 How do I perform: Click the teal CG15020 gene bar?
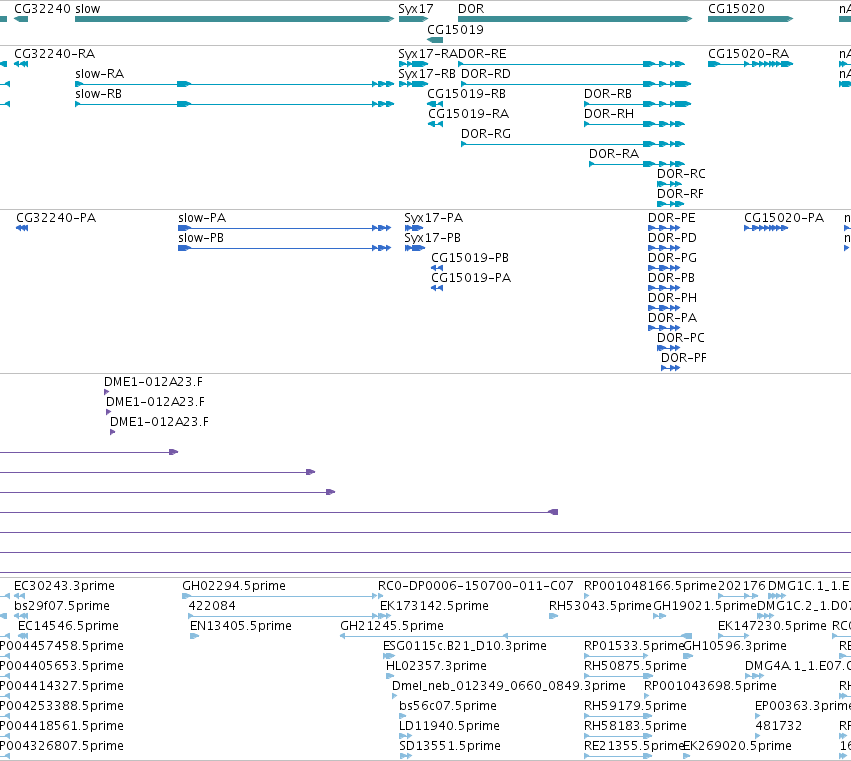[751, 20]
